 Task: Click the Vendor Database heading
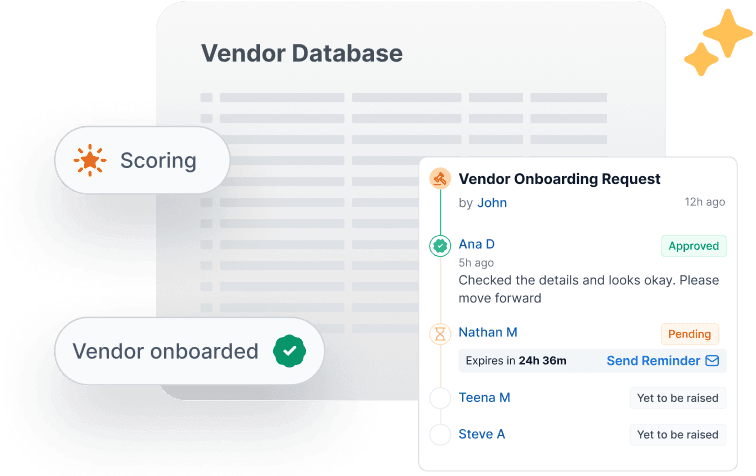click(302, 53)
